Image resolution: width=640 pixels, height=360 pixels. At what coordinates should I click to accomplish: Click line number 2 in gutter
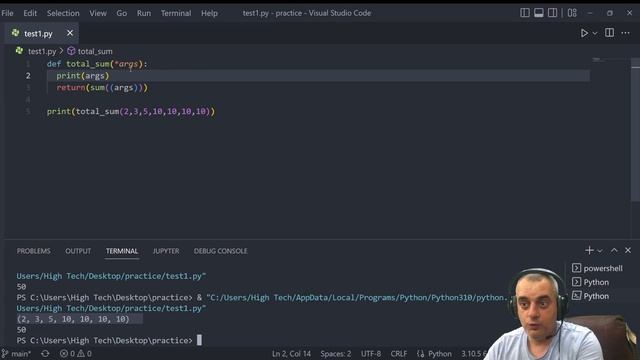click(28, 76)
